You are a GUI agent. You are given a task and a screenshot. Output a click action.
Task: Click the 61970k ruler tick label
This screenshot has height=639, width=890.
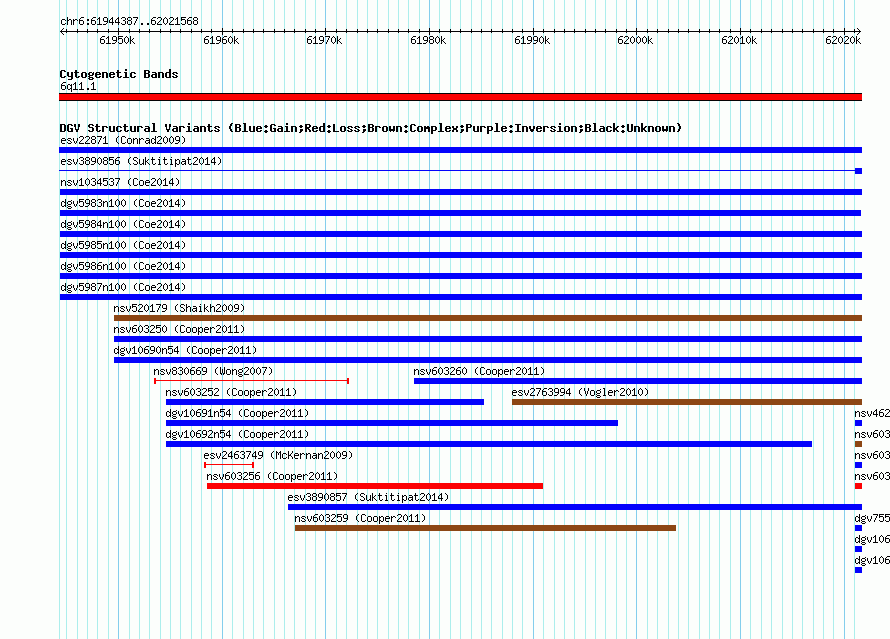click(324, 40)
